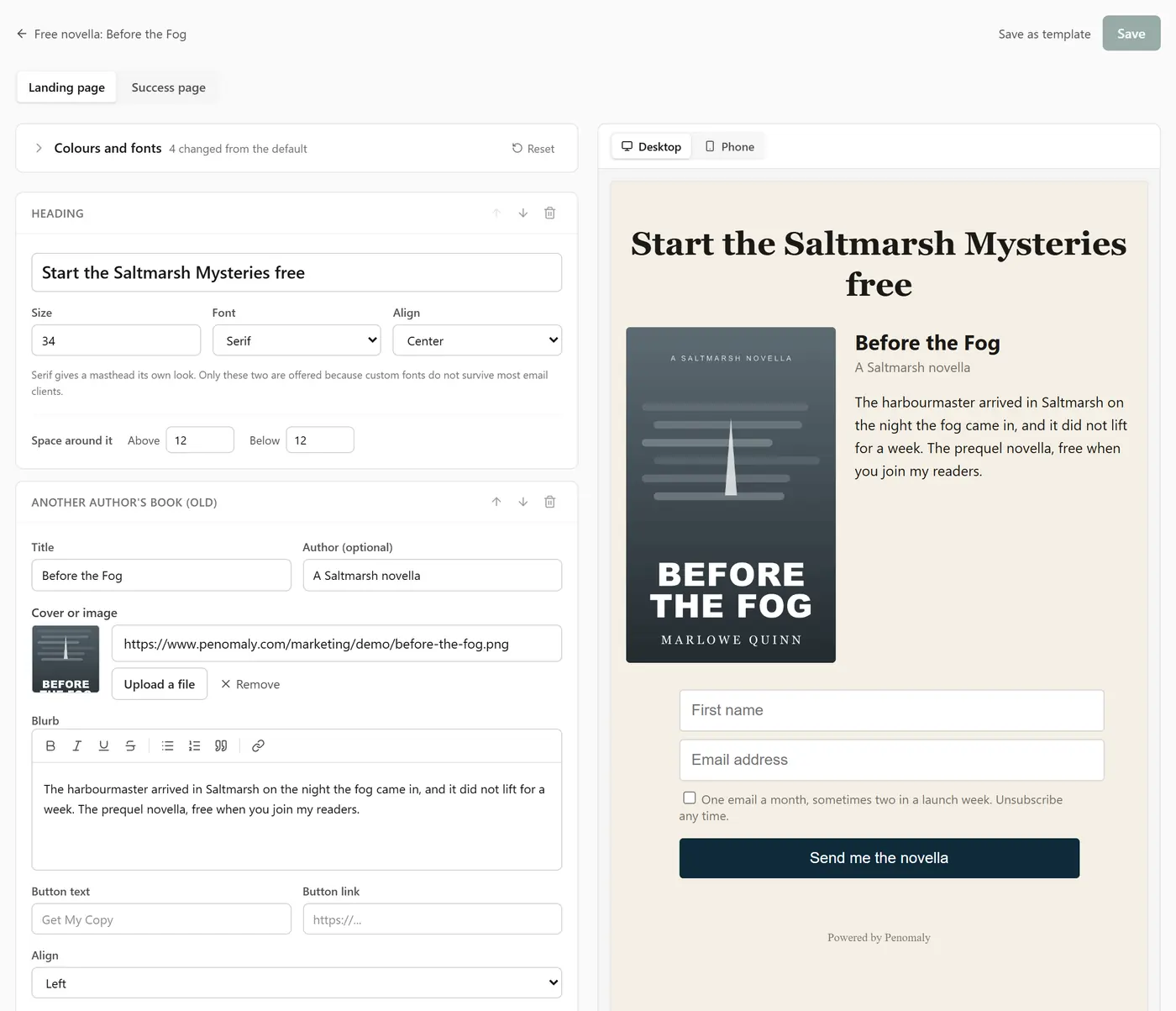Tick the email consent checkbox in preview

pyautogui.click(x=690, y=798)
